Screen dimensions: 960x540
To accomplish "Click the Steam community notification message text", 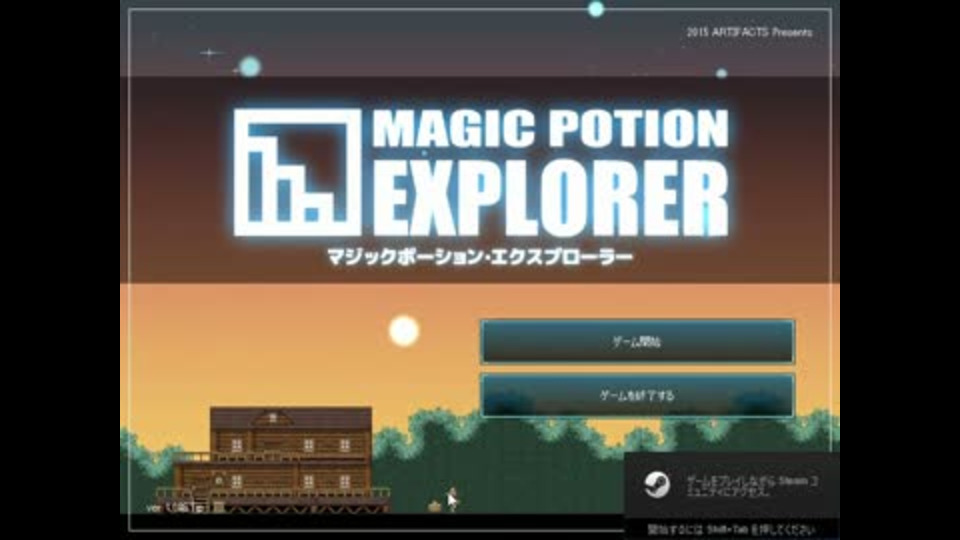I will [751, 486].
